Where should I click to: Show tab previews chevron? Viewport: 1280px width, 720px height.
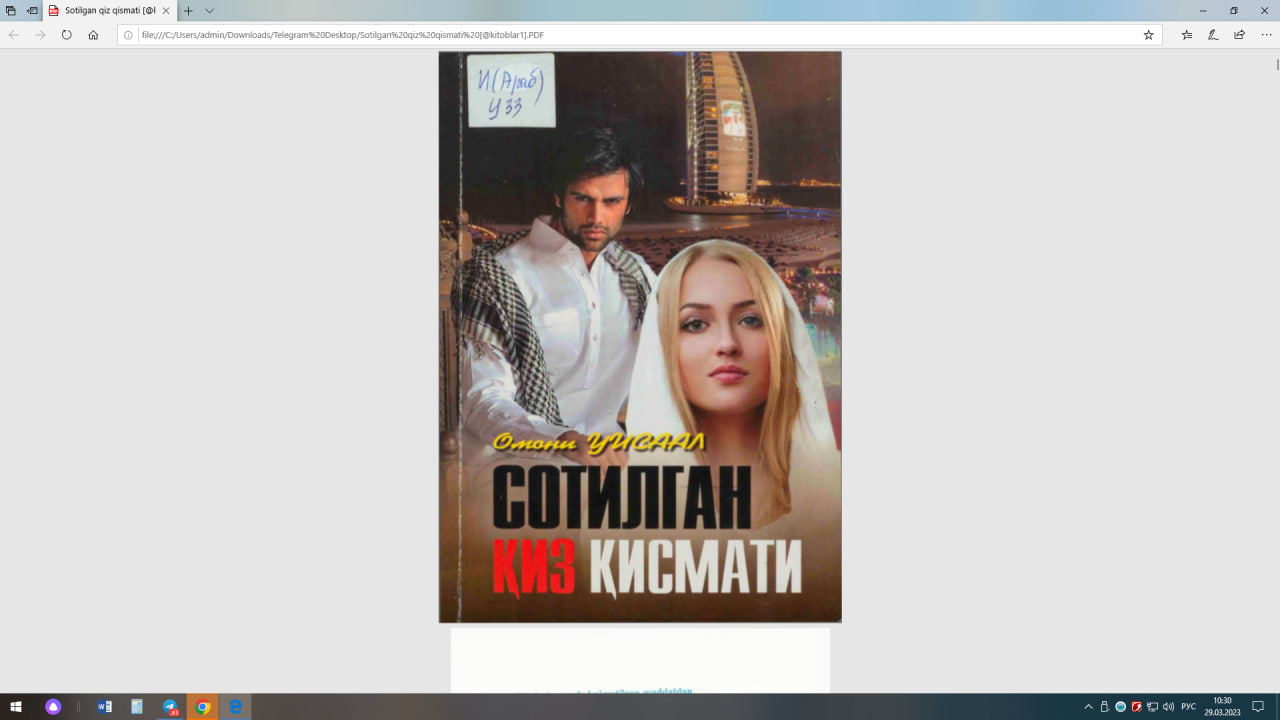coord(209,10)
